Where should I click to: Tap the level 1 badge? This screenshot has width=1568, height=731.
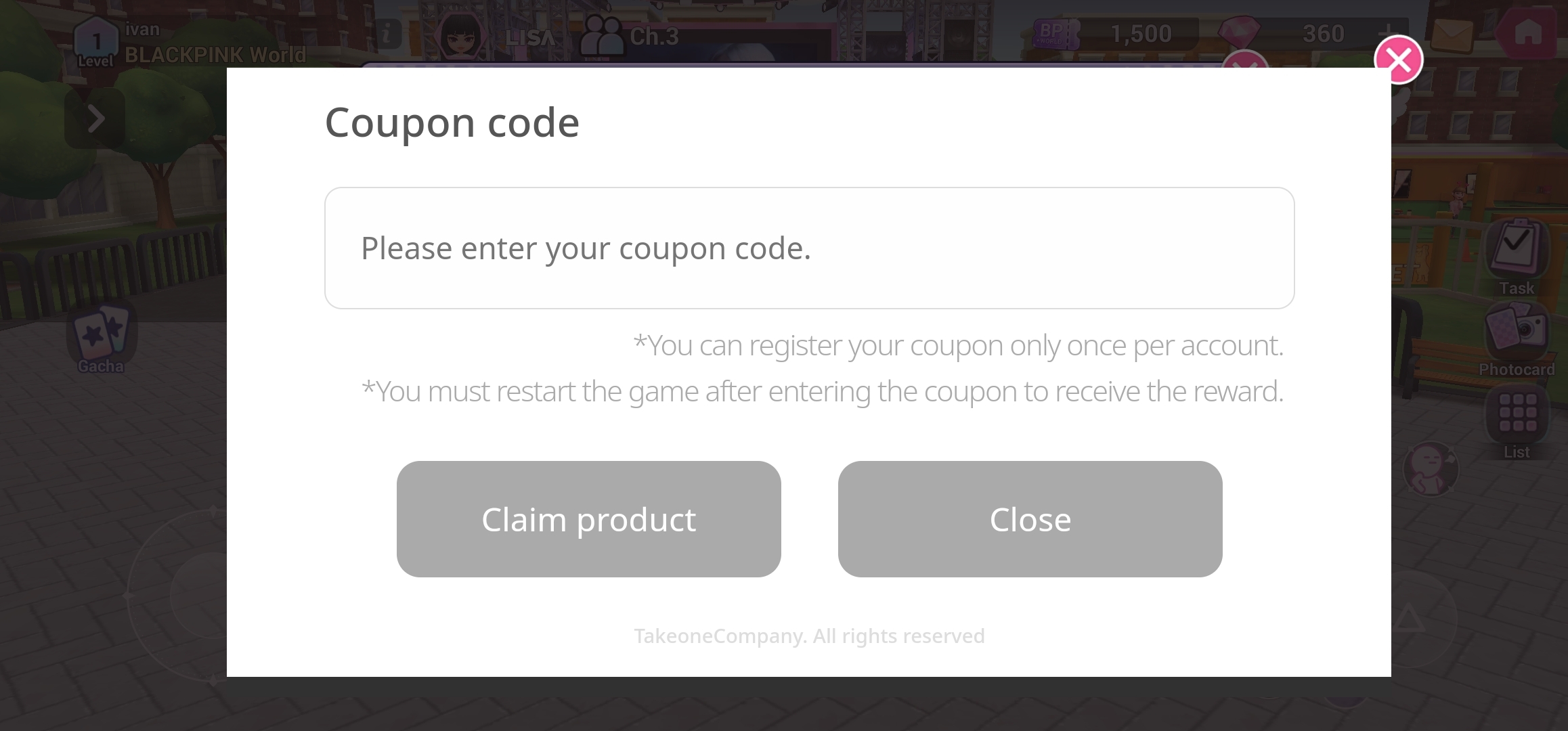pyautogui.click(x=96, y=42)
